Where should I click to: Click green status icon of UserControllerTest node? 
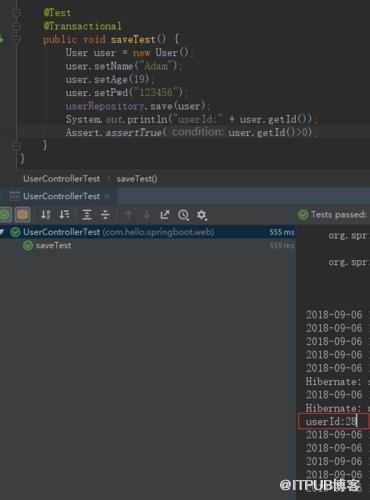[x=15, y=232]
